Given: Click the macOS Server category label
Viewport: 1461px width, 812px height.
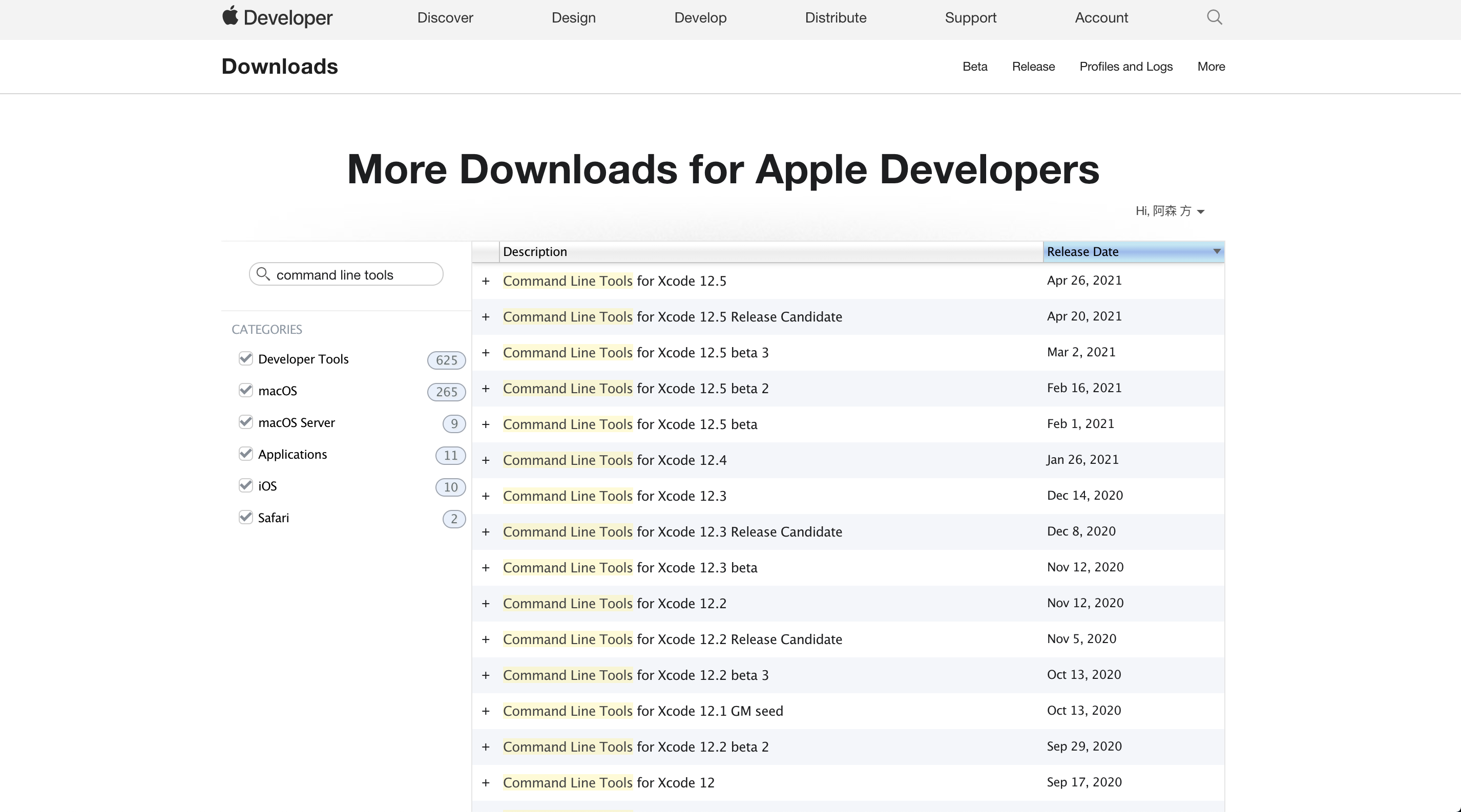Looking at the screenshot, I should pyautogui.click(x=296, y=422).
